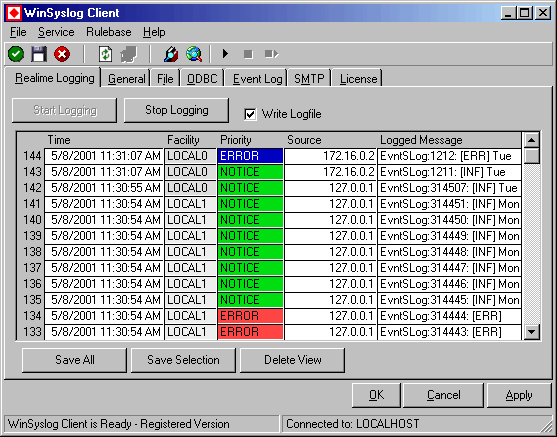The width and height of the screenshot is (557, 437).
Task: Click the Delete View button
Action: (293, 360)
